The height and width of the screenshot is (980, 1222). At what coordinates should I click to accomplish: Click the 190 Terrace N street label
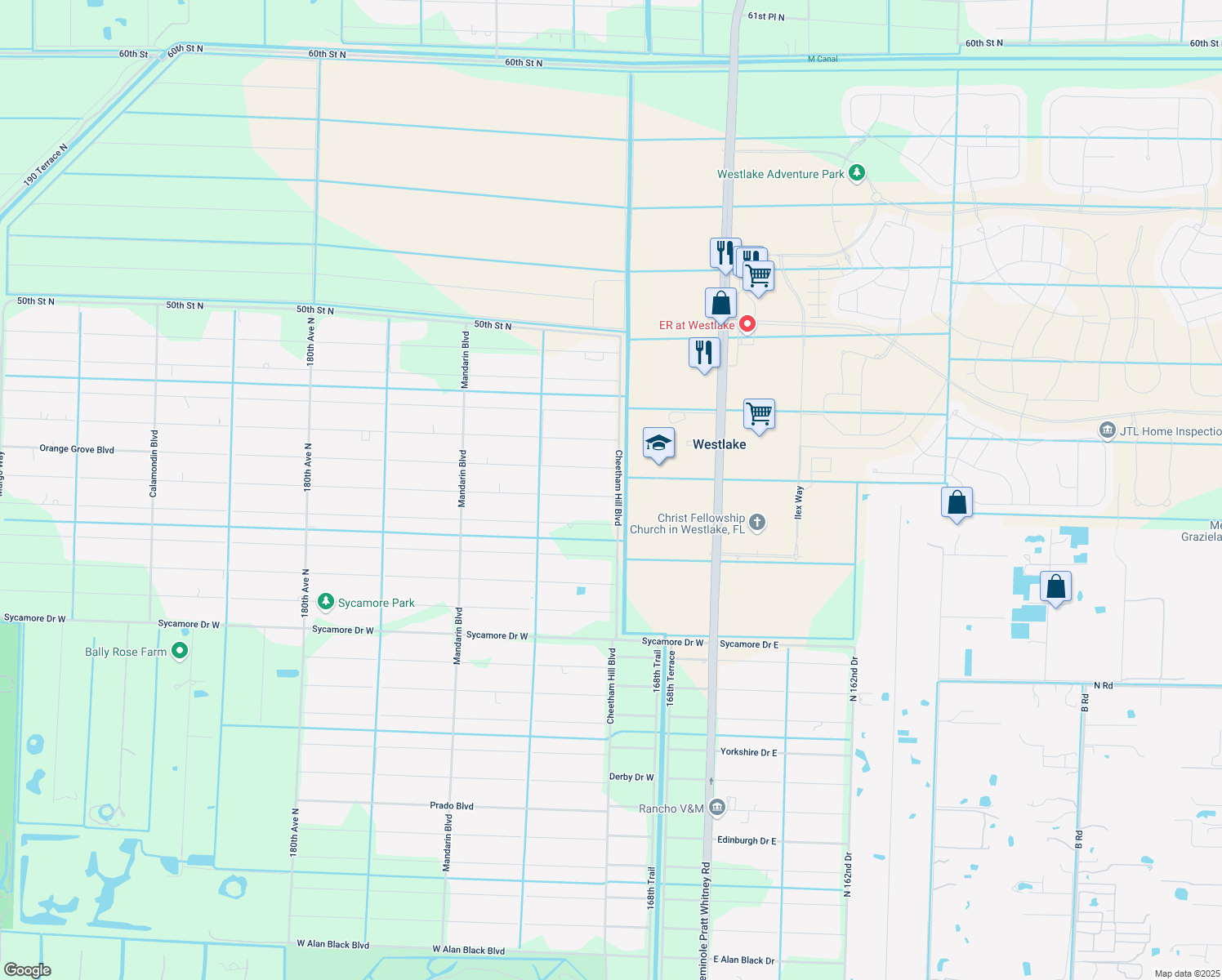pos(46,165)
